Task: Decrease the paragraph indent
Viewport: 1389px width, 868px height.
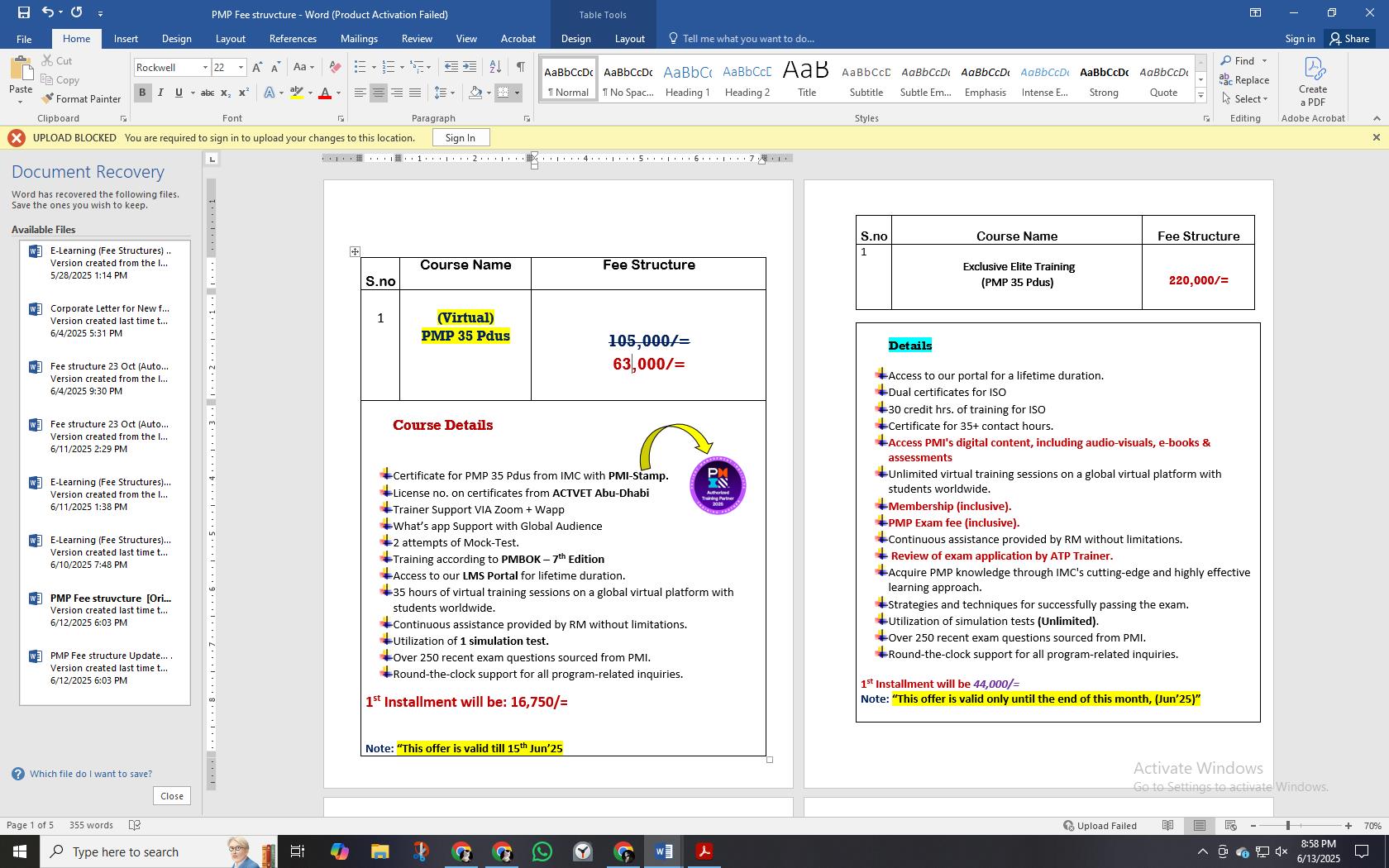Action: click(451, 68)
